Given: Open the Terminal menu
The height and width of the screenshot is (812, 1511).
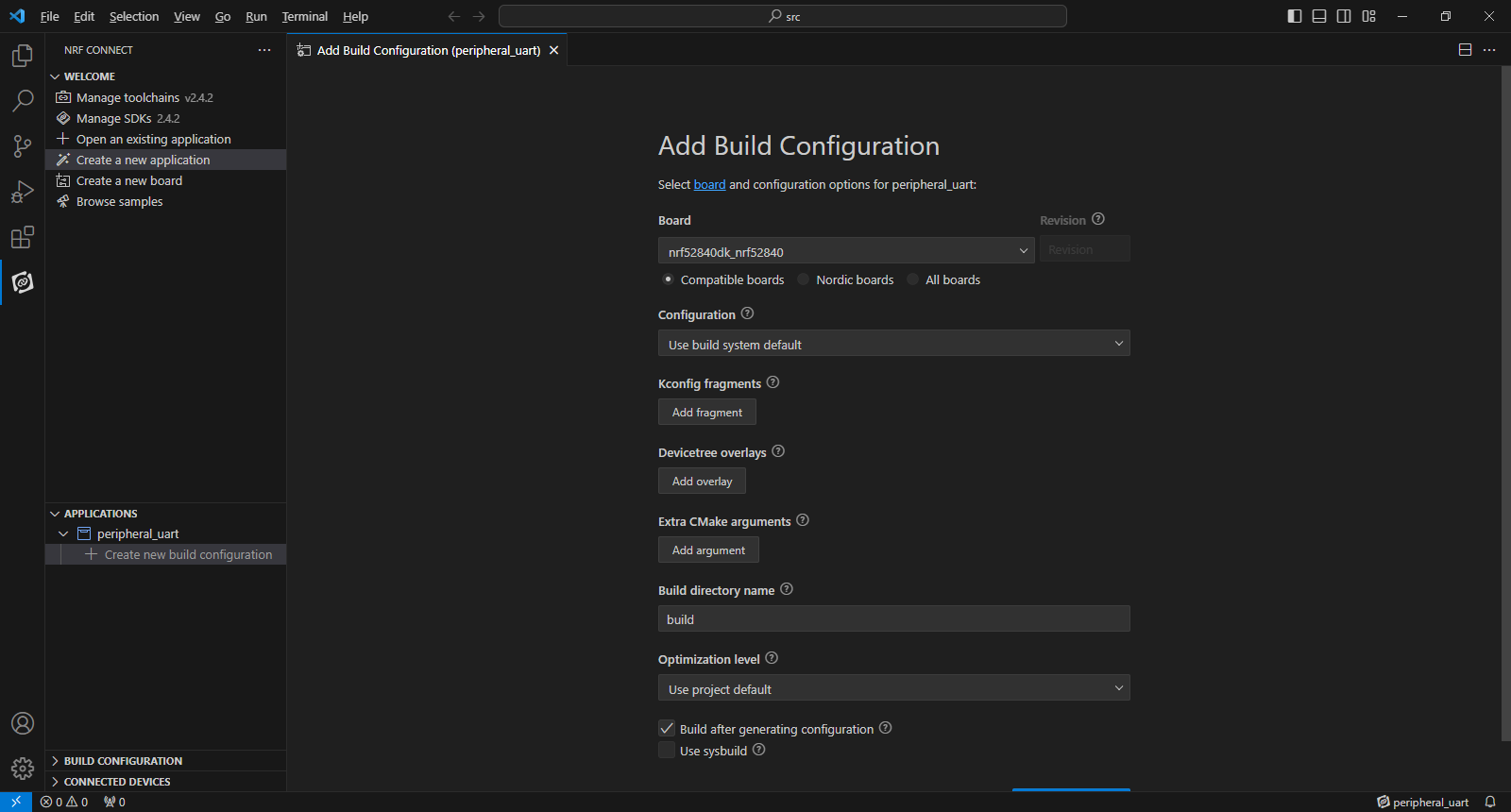Looking at the screenshot, I should pos(304,17).
